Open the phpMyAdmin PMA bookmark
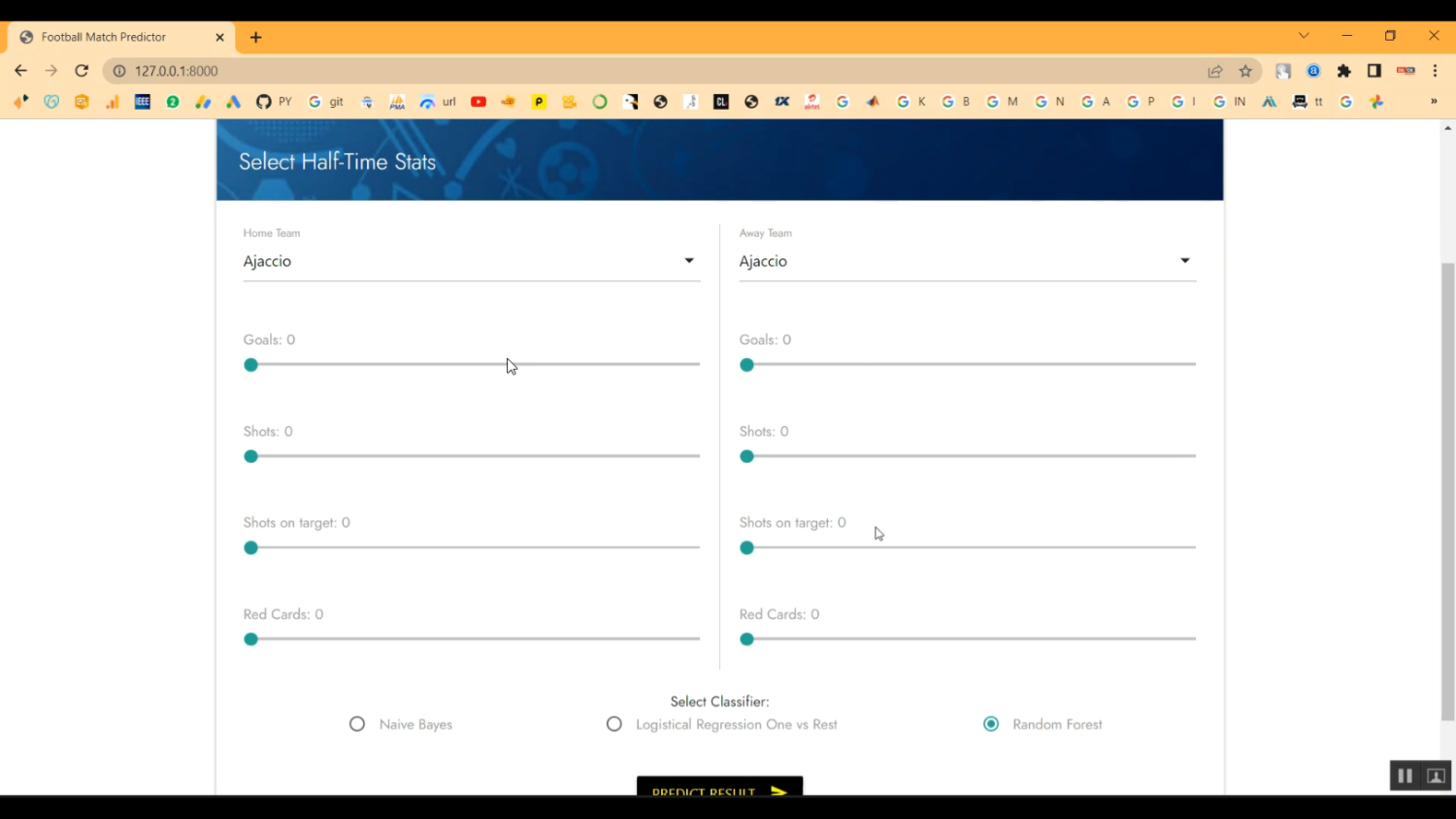The width and height of the screenshot is (1456, 819). (x=397, y=102)
